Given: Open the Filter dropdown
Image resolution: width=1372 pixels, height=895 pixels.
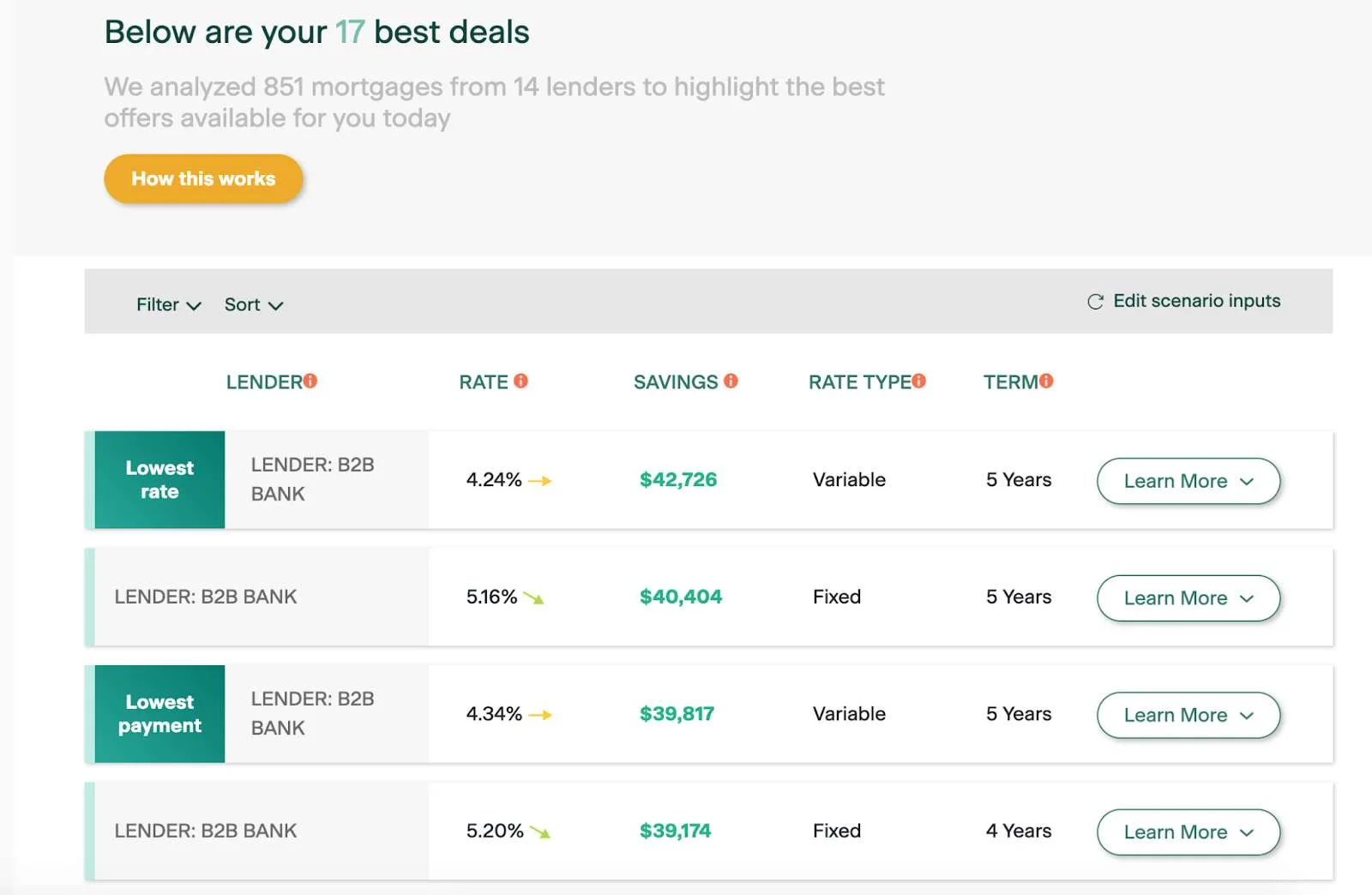Looking at the screenshot, I should coord(168,305).
